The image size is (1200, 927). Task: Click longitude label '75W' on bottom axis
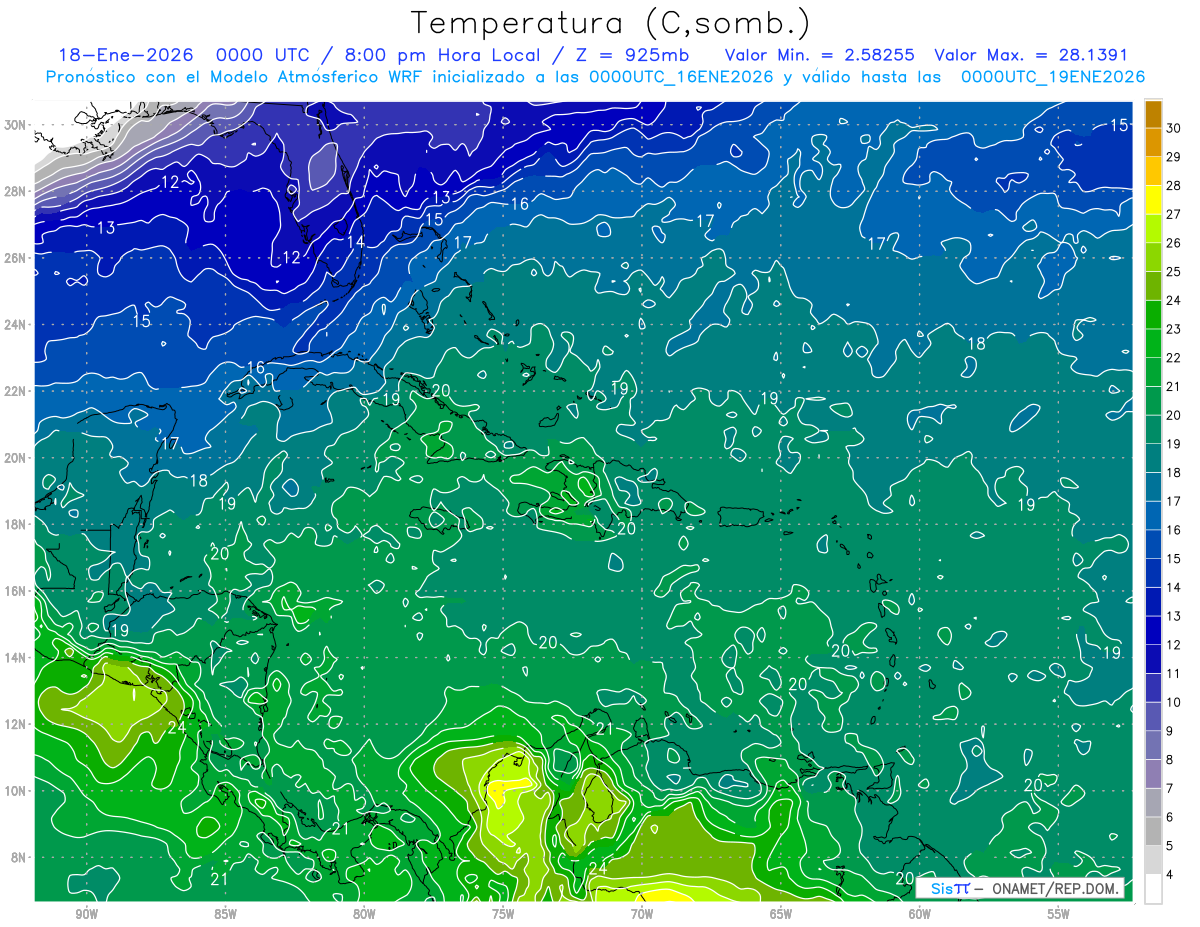point(503,915)
